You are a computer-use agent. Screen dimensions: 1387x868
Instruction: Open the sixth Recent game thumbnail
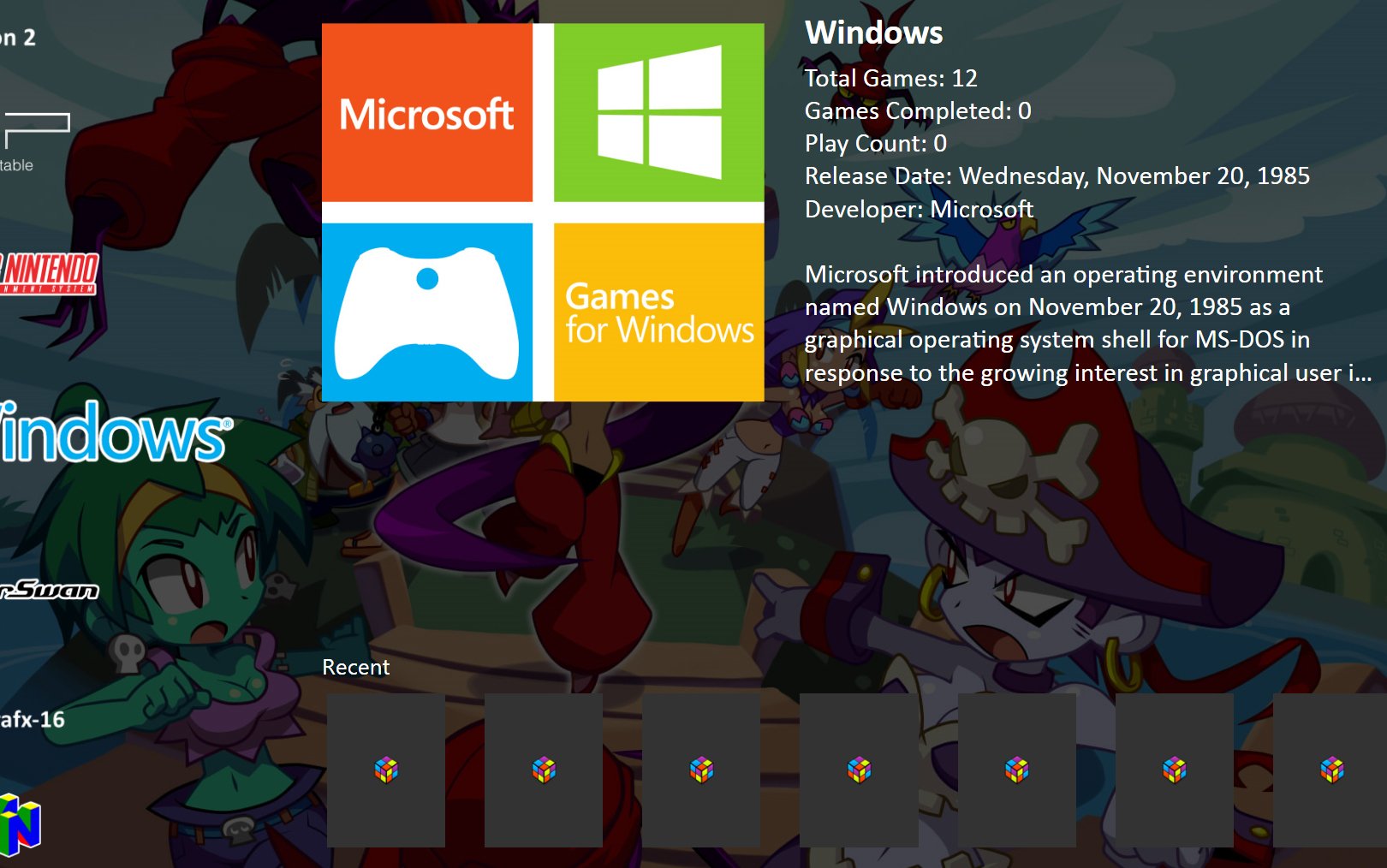coord(1174,770)
